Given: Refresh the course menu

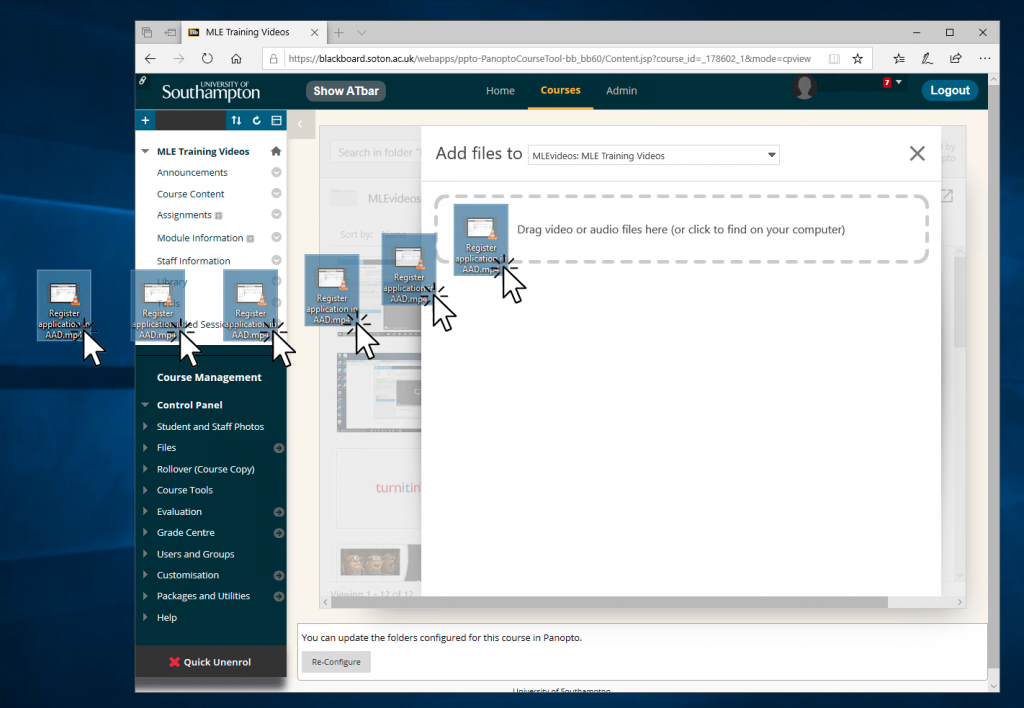Looking at the screenshot, I should 257,120.
